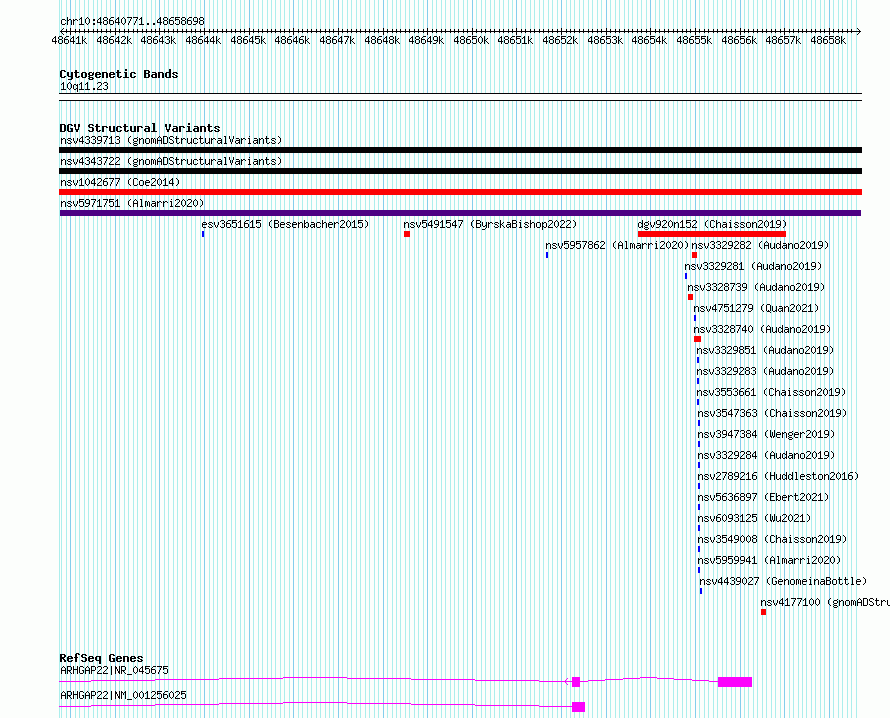
Task: Open nsv5491547 (ByrskaBishop2022) variant label
Action: 490,224
